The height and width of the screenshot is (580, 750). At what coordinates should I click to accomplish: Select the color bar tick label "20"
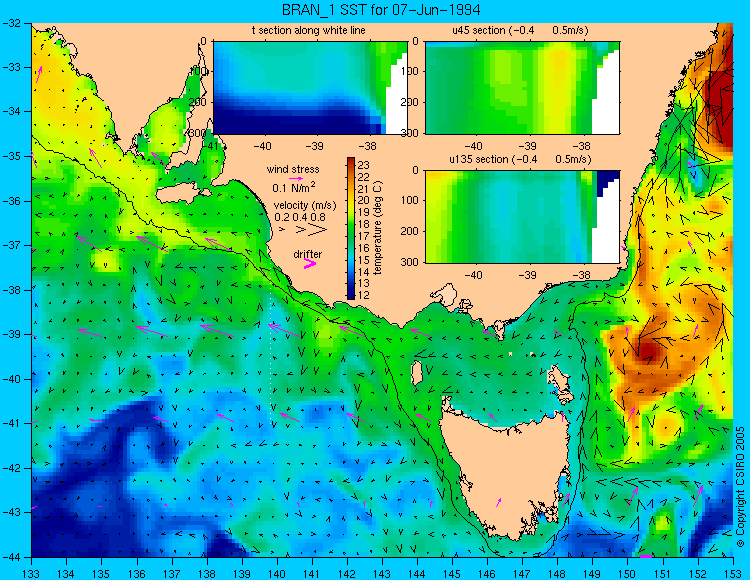coord(364,201)
